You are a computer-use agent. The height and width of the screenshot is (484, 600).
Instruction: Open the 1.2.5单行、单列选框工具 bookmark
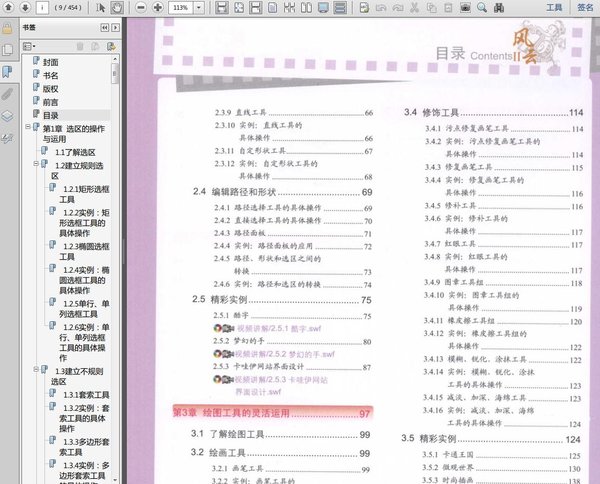pos(84,309)
